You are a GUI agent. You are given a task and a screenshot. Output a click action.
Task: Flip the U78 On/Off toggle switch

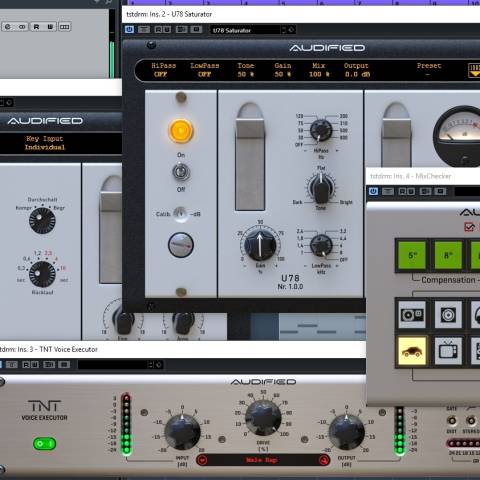[x=181, y=172]
